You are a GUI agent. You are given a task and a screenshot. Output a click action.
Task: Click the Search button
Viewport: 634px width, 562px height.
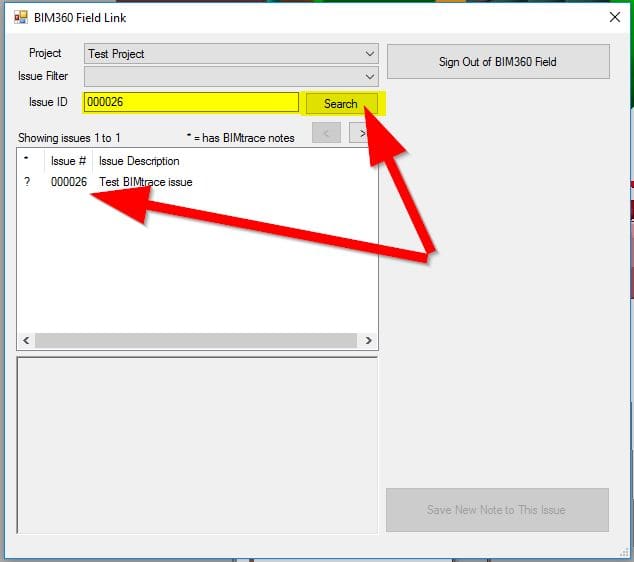click(342, 104)
